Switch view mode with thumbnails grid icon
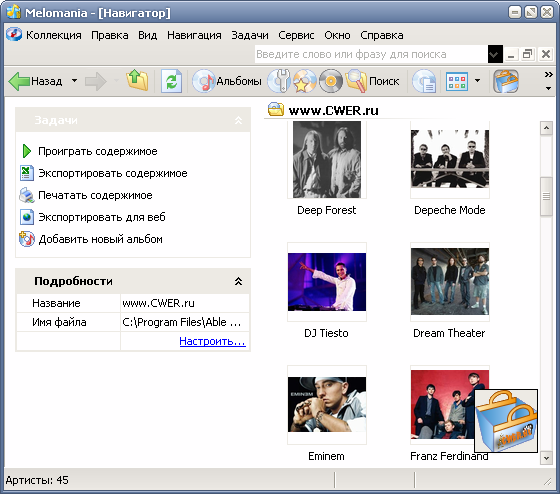The width and height of the screenshot is (560, 494). 457,81
